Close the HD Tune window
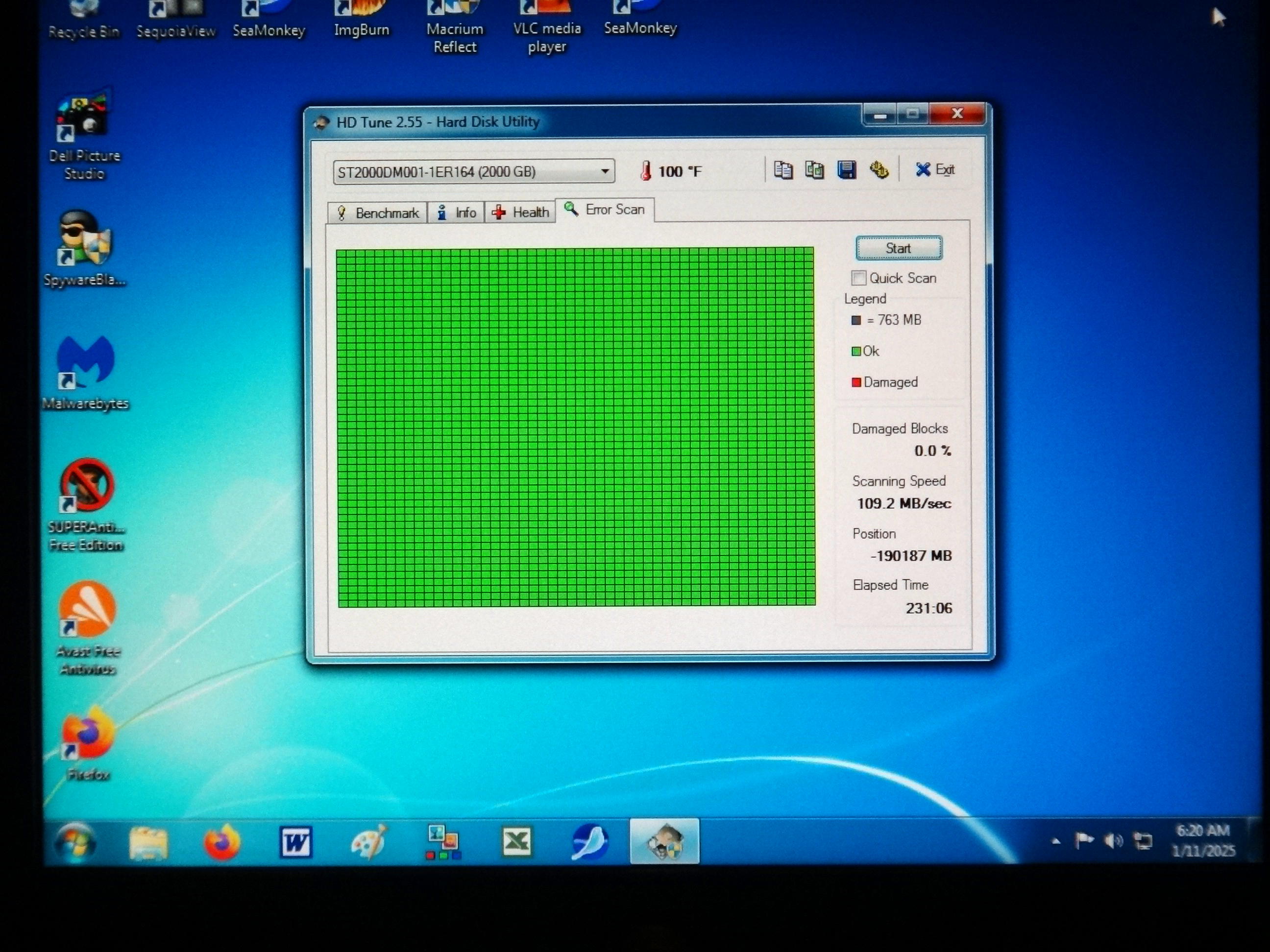The height and width of the screenshot is (952, 1270). point(956,114)
